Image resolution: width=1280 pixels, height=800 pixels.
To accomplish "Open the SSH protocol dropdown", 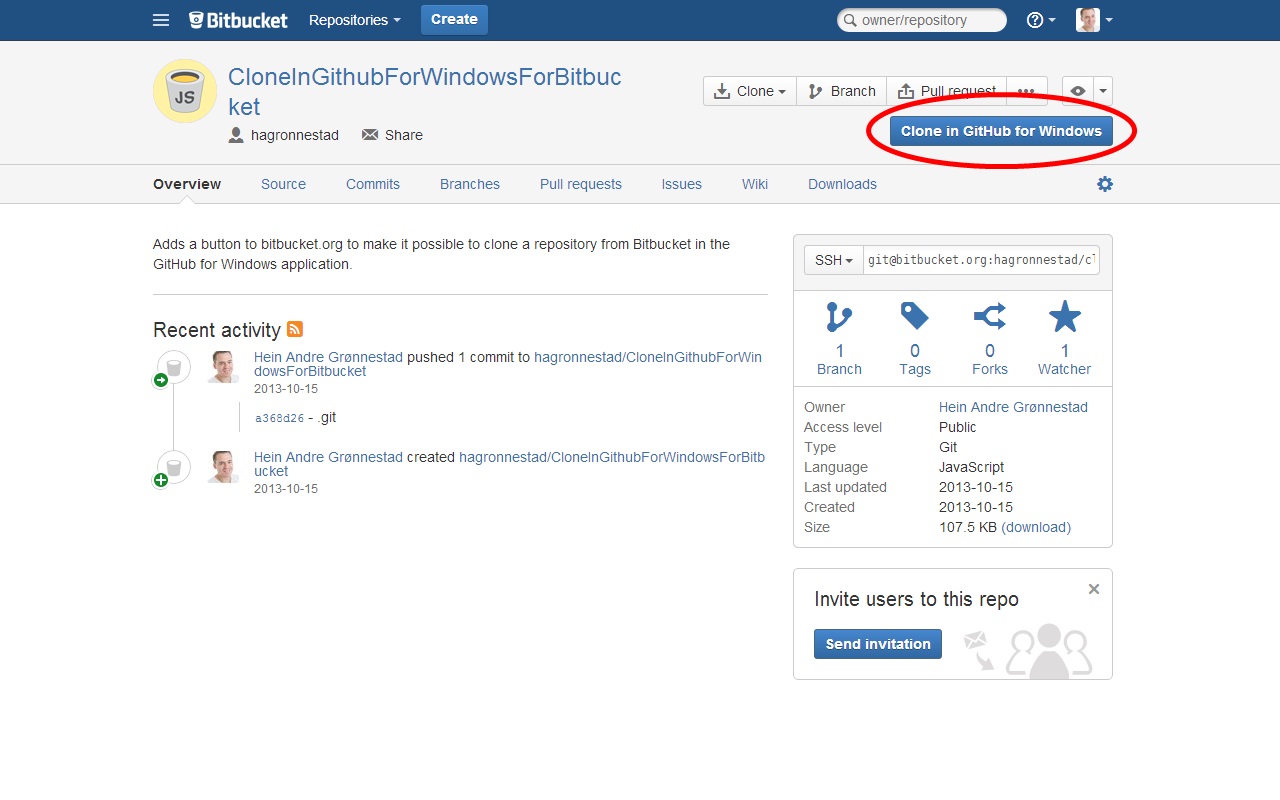I will (834, 260).
